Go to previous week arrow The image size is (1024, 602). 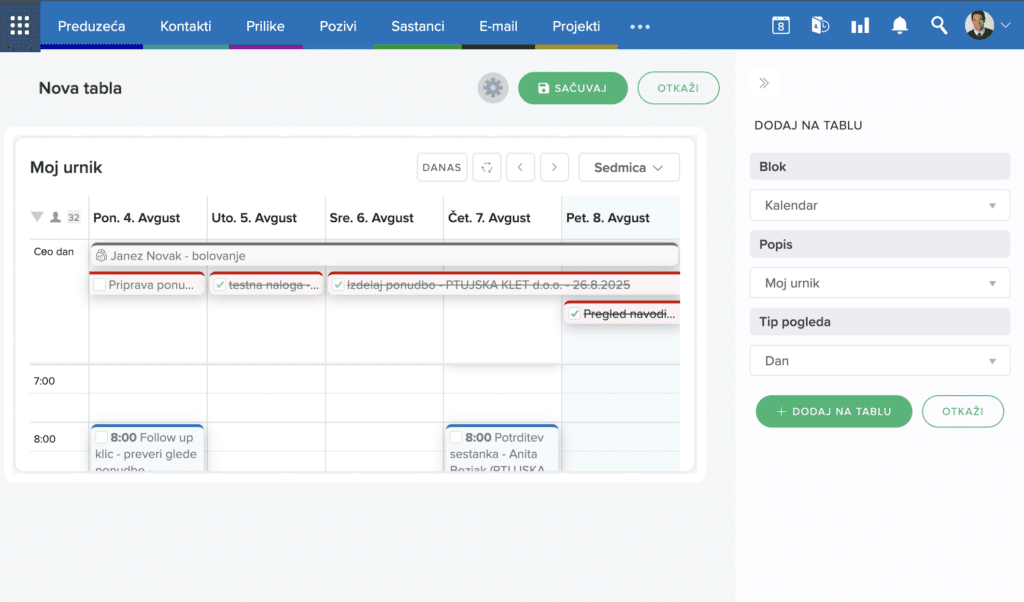pyautogui.click(x=520, y=167)
